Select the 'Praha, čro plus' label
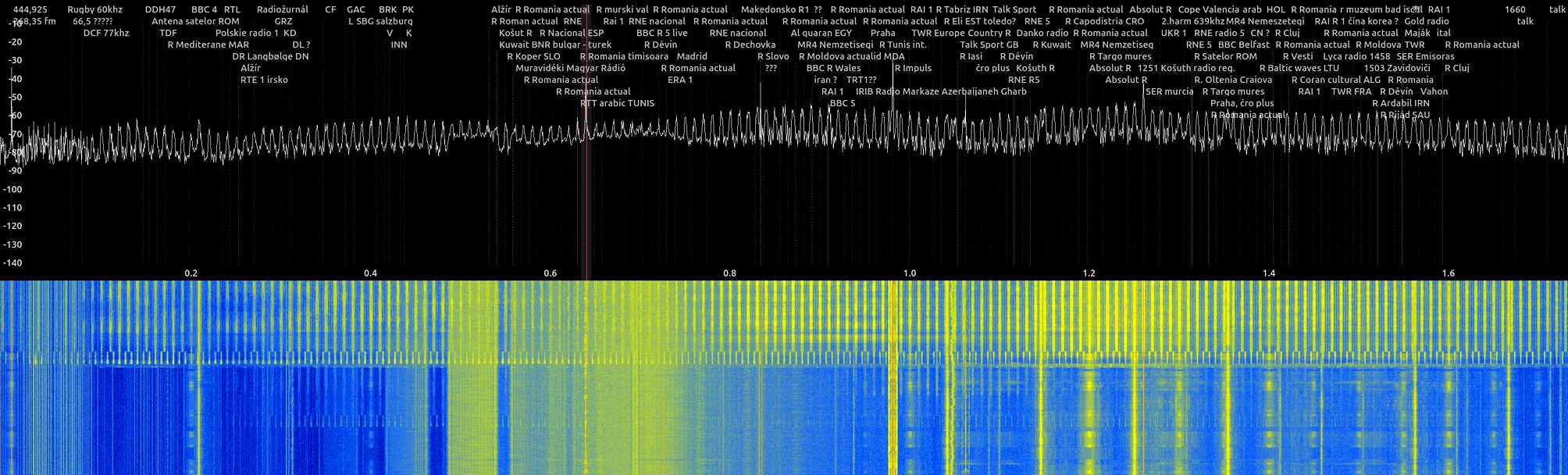Image resolution: width=1568 pixels, height=475 pixels. pyautogui.click(x=1242, y=103)
